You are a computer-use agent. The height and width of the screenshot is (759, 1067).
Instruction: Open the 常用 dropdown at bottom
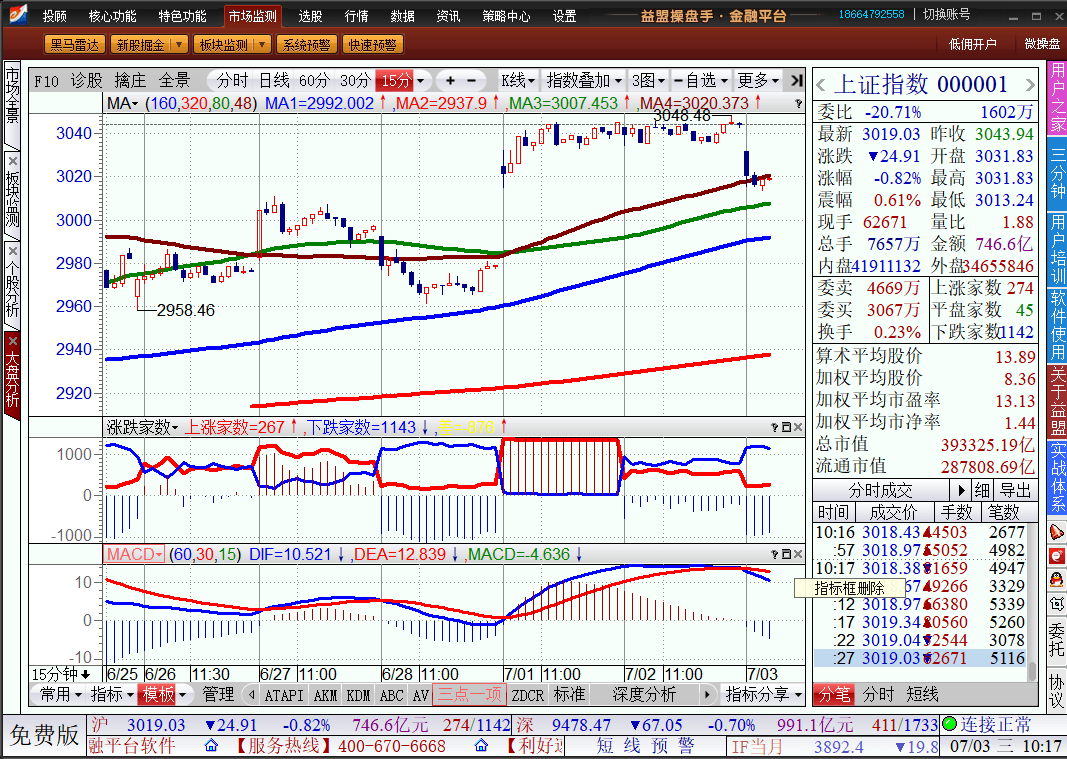click(x=60, y=694)
